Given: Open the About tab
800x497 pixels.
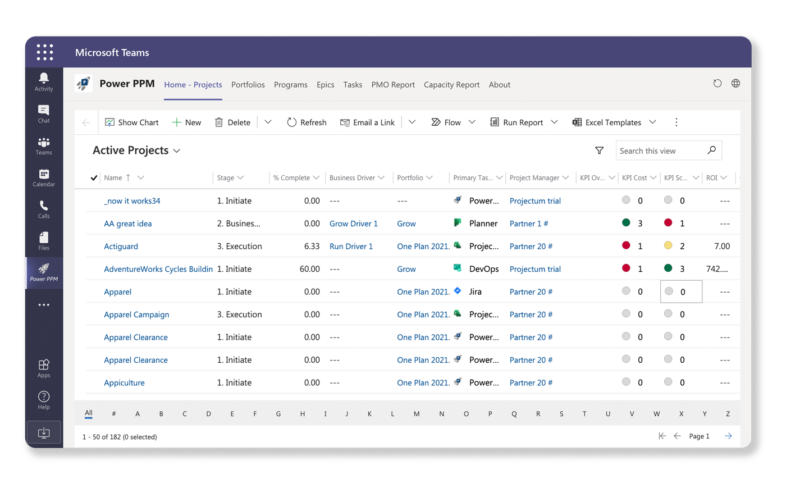Looking at the screenshot, I should (x=499, y=85).
